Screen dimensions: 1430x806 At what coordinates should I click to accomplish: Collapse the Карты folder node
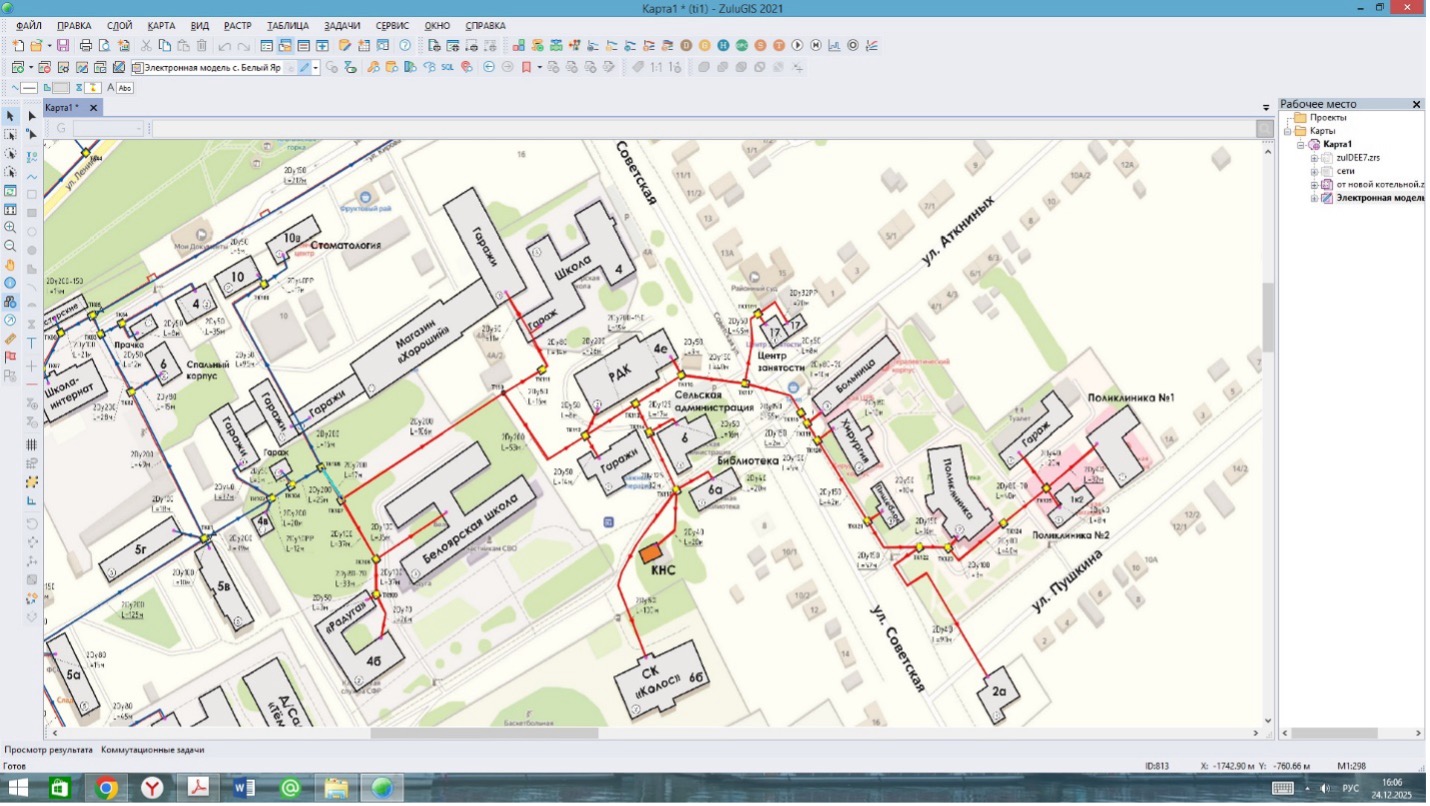1289,131
